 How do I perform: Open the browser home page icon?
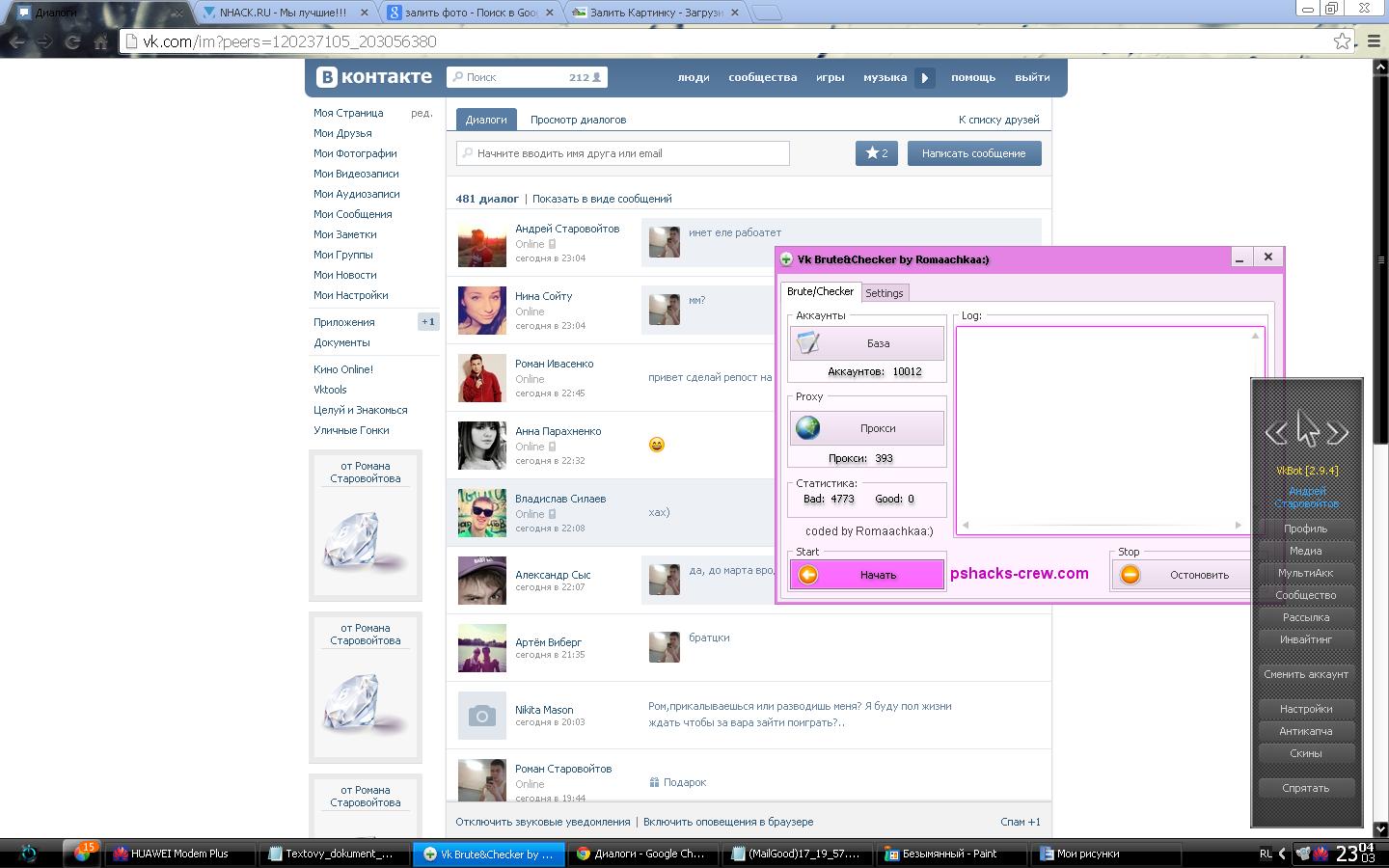(100, 41)
